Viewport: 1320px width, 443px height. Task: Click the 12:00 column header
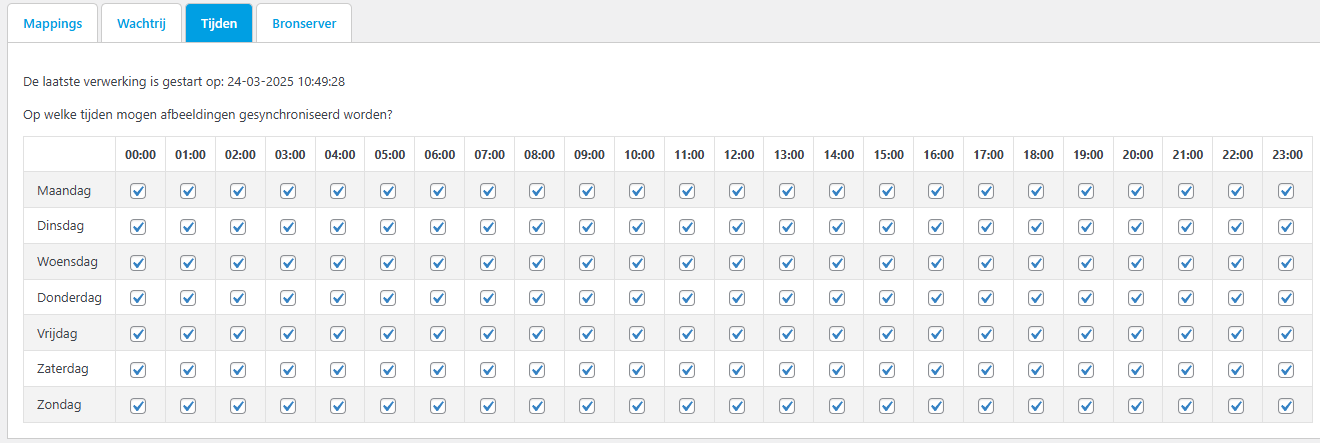click(x=739, y=155)
